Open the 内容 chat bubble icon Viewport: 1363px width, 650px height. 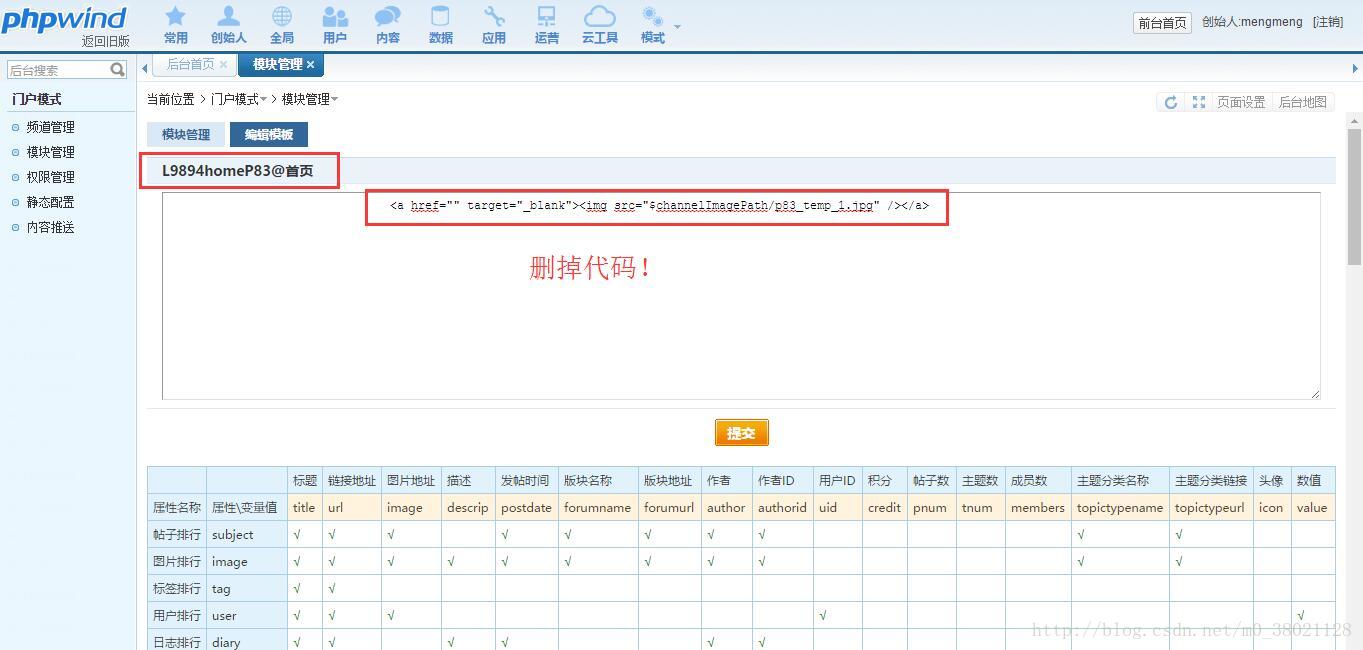388,24
